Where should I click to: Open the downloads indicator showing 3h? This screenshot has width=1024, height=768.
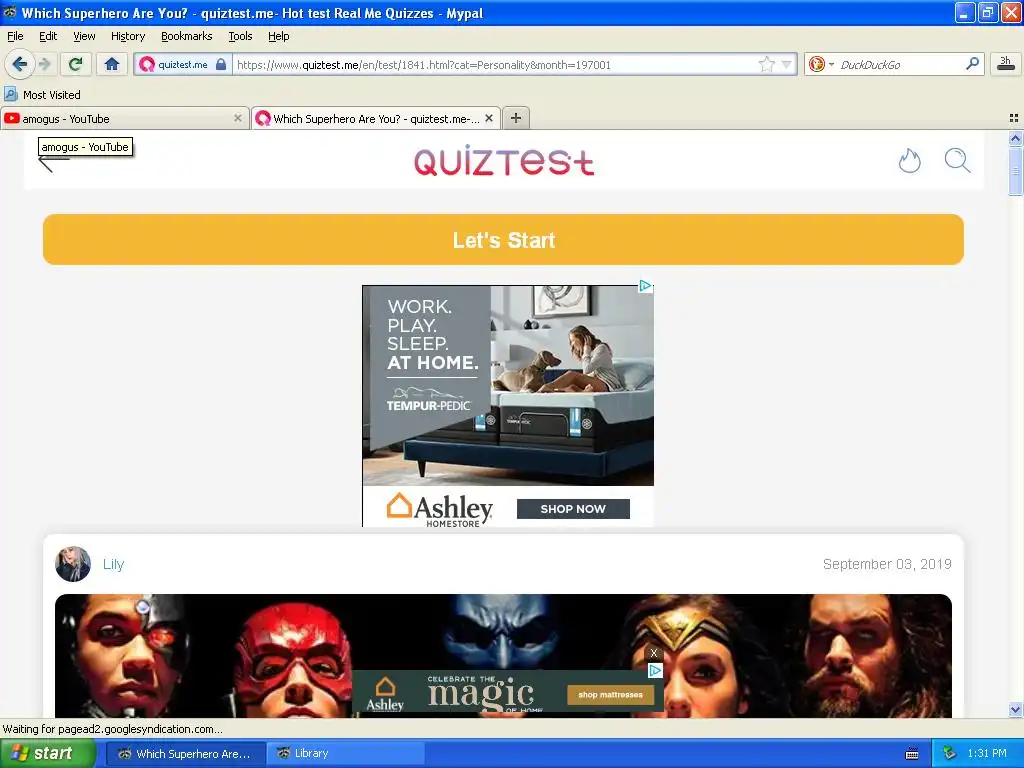click(1006, 64)
